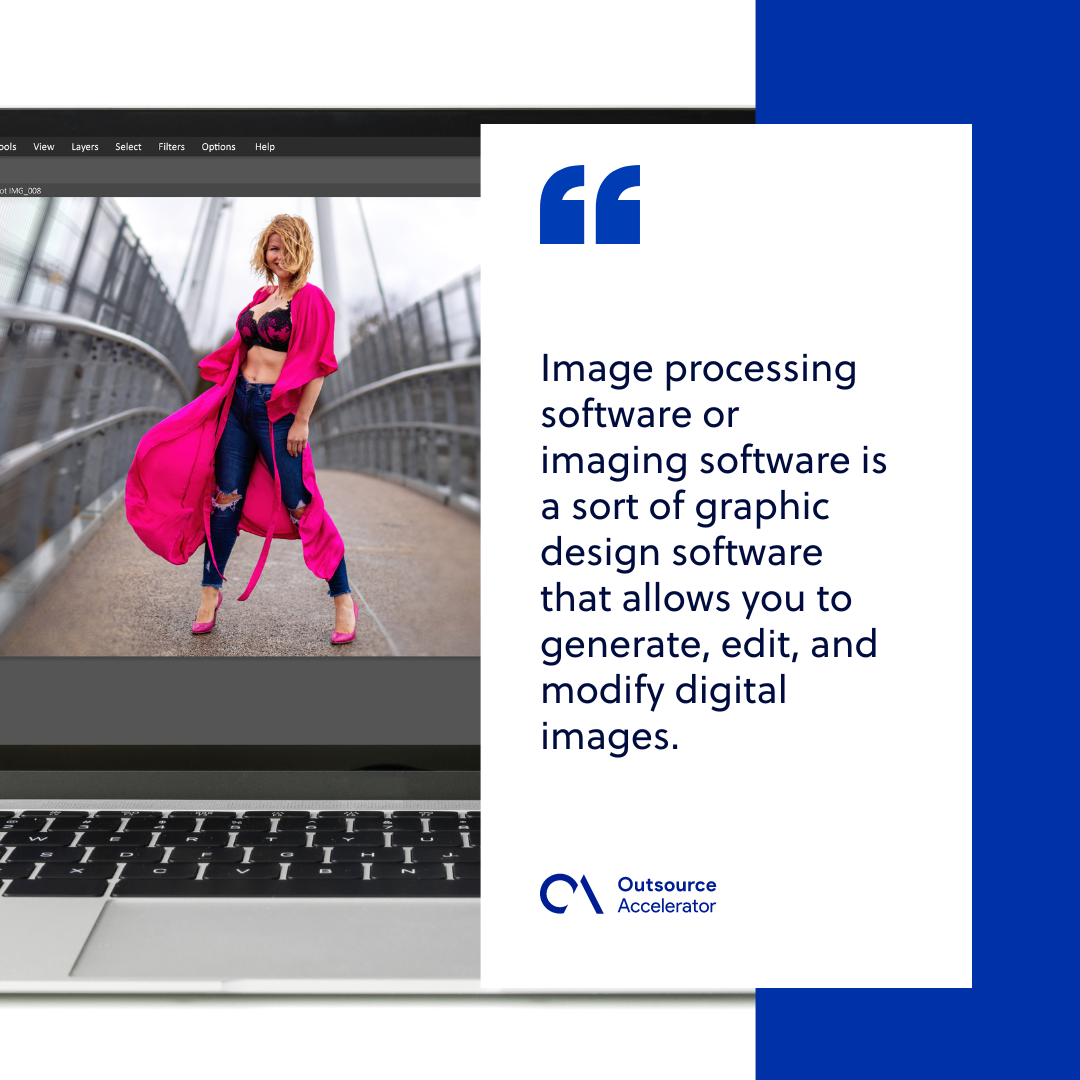Open the Help menu
Viewport: 1080px width, 1080px height.
click(x=264, y=146)
